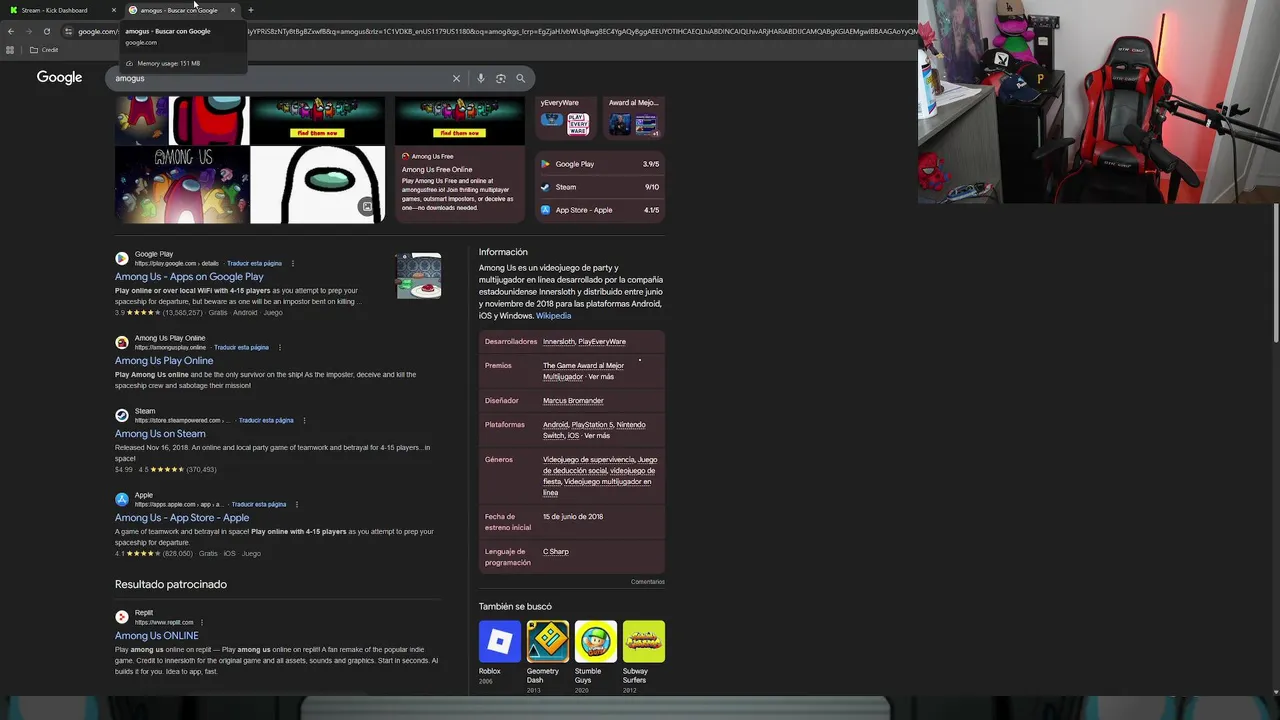
Task: Translate the Steam result page
Action: 266,421
